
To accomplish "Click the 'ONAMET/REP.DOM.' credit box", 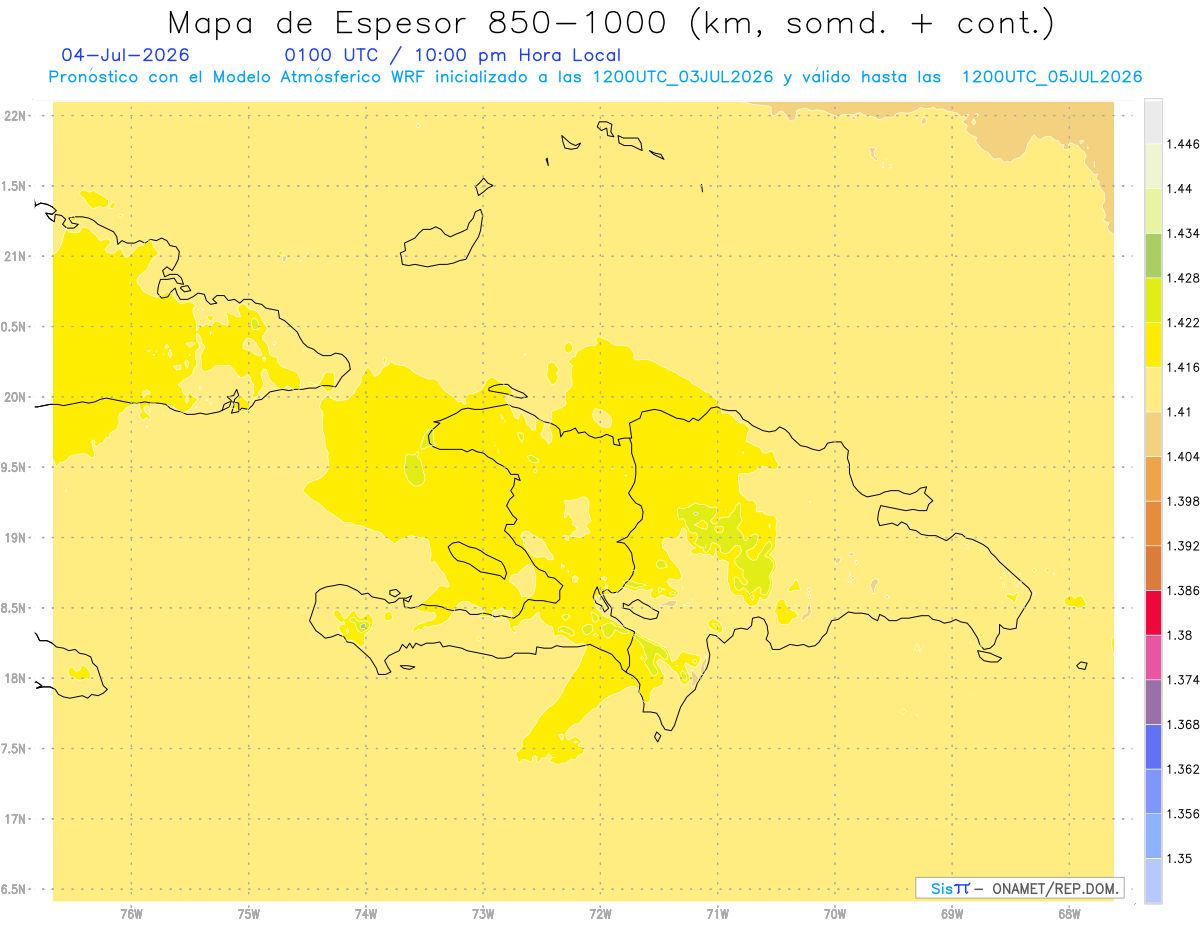I will (1020, 888).
